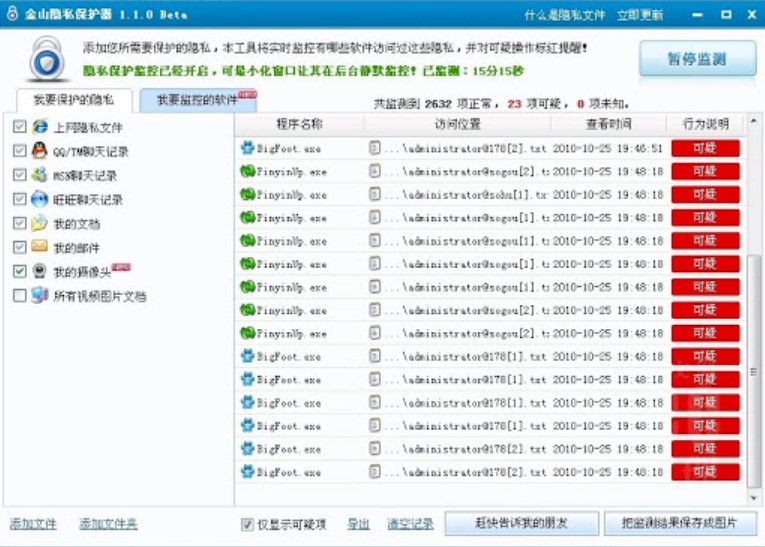The width and height of the screenshot is (765, 547).
Task: Click the 上网隐私文件 label
Action: pos(88,128)
